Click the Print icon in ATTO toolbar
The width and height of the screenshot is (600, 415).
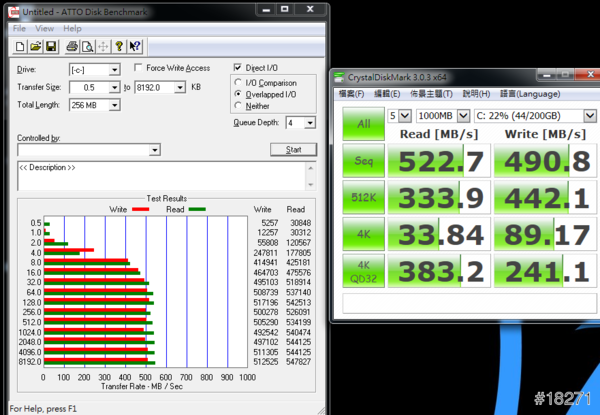coord(70,46)
